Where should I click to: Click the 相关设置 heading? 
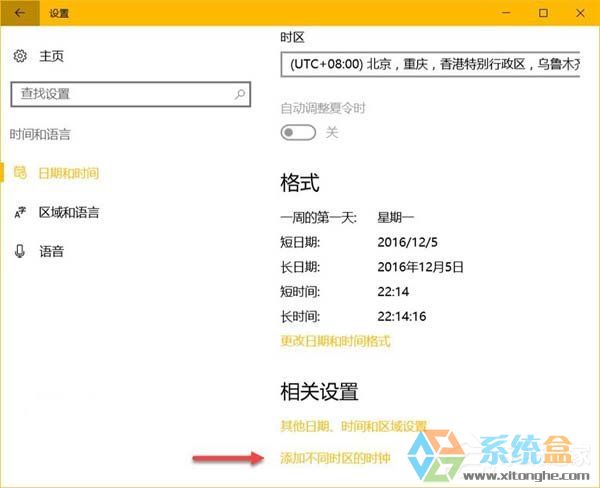coord(320,392)
